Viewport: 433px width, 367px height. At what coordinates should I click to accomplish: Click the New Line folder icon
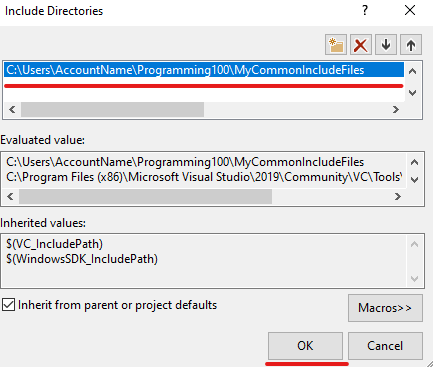336,45
